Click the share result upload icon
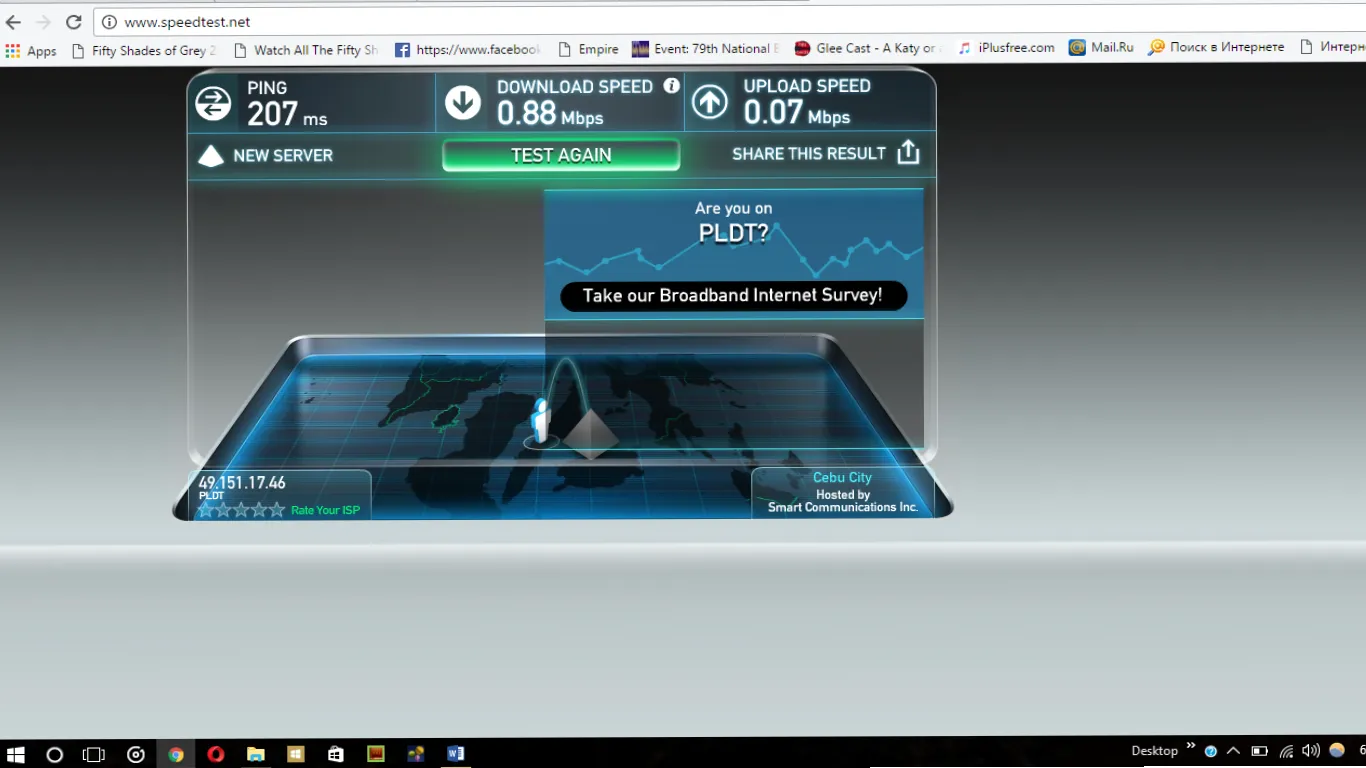 (x=907, y=152)
